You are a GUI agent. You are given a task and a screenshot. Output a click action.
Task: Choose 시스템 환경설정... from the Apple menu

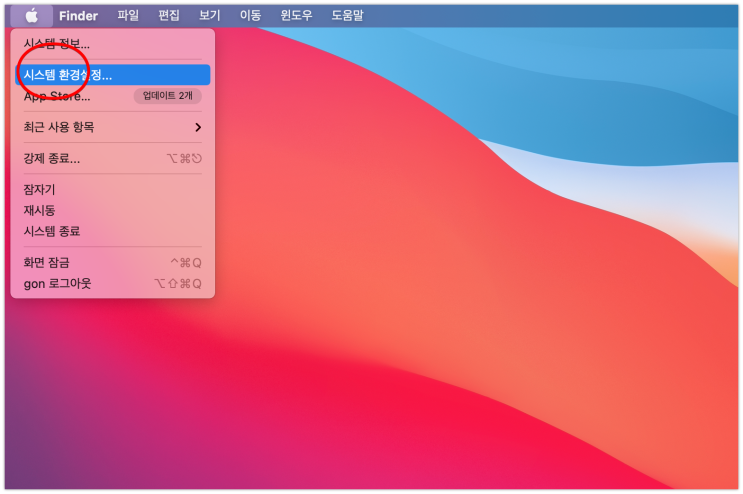point(113,75)
